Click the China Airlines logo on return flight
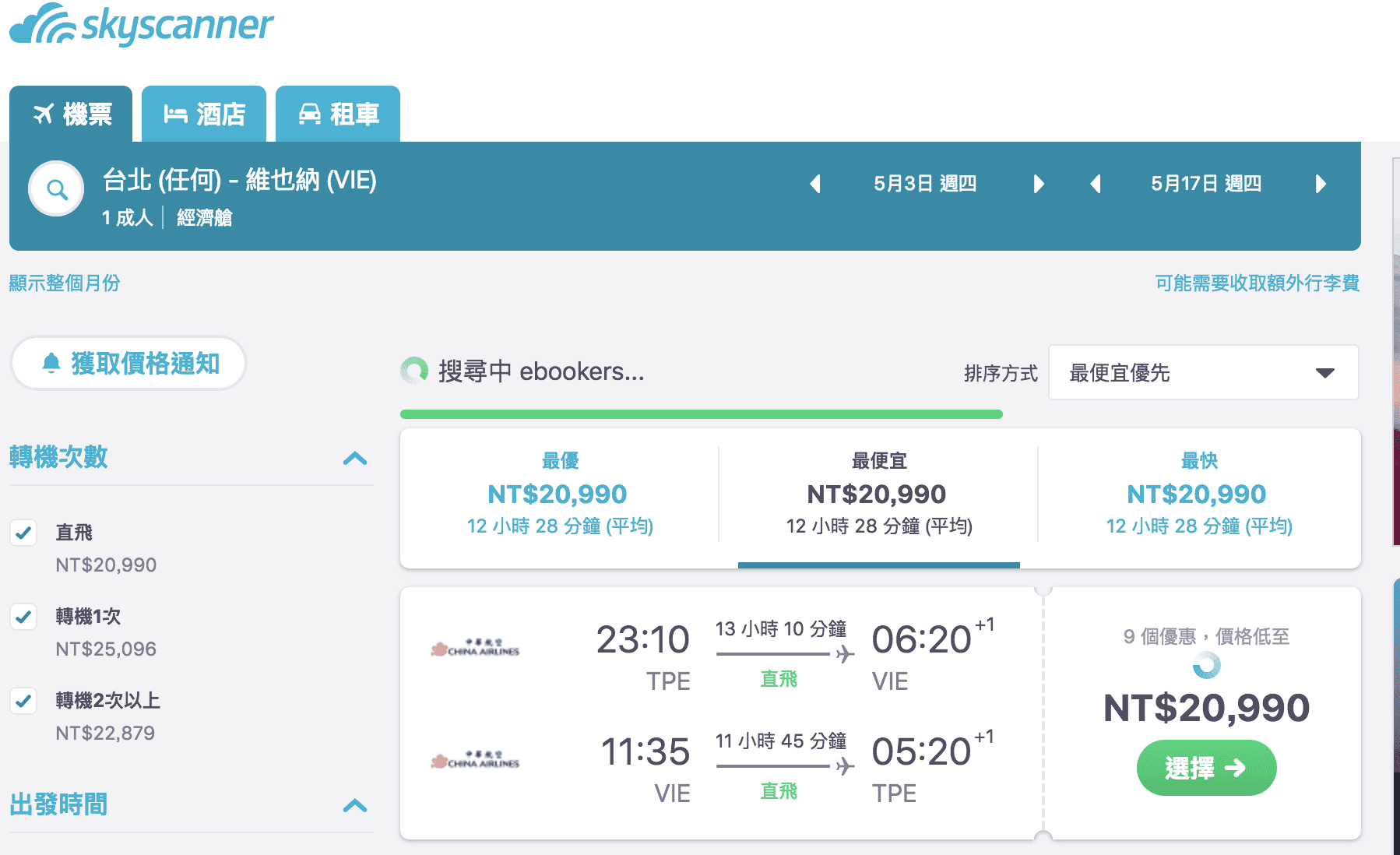The width and height of the screenshot is (1400, 855). pyautogui.click(x=475, y=760)
